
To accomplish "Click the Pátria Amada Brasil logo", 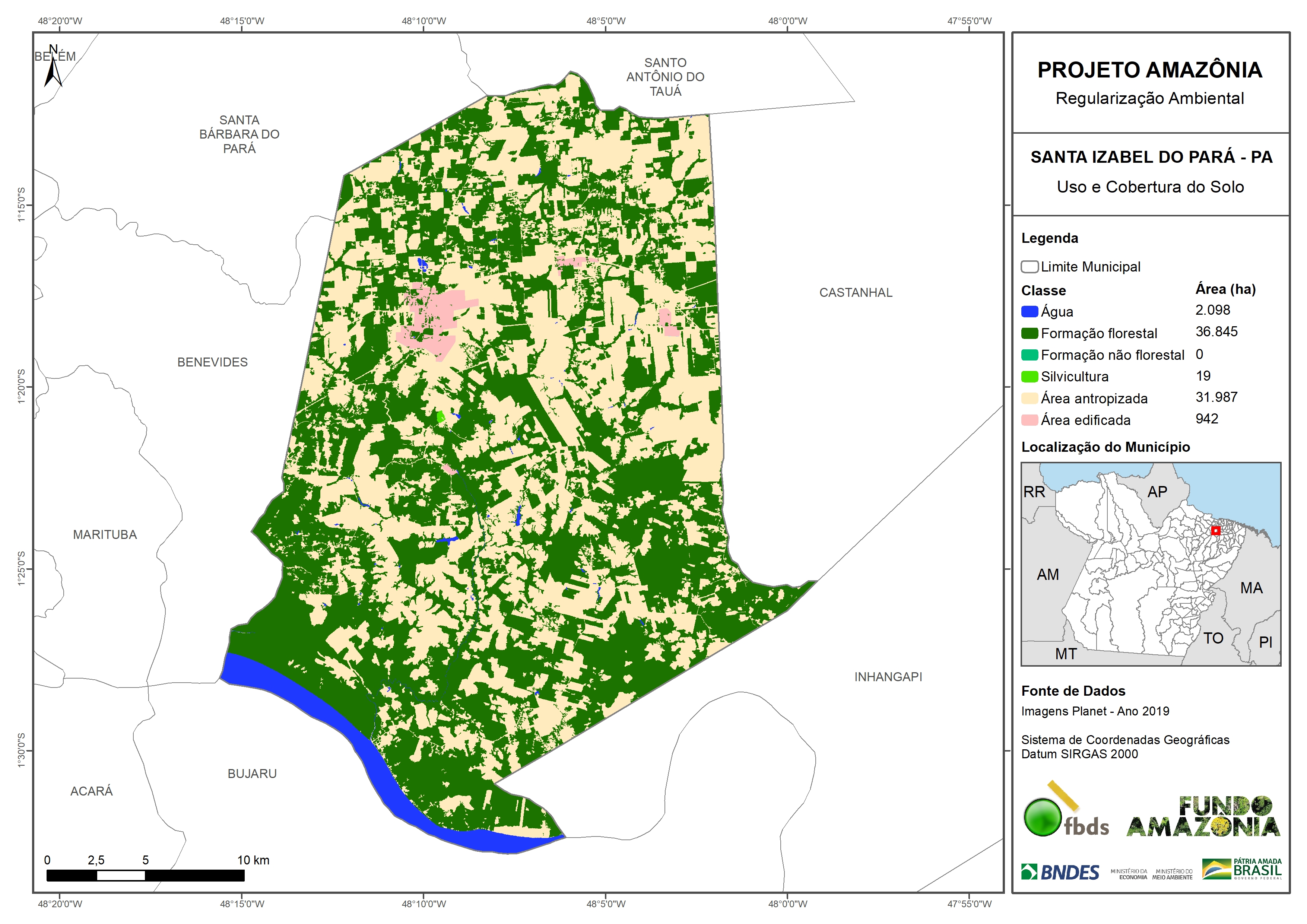I will (x=1242, y=869).
